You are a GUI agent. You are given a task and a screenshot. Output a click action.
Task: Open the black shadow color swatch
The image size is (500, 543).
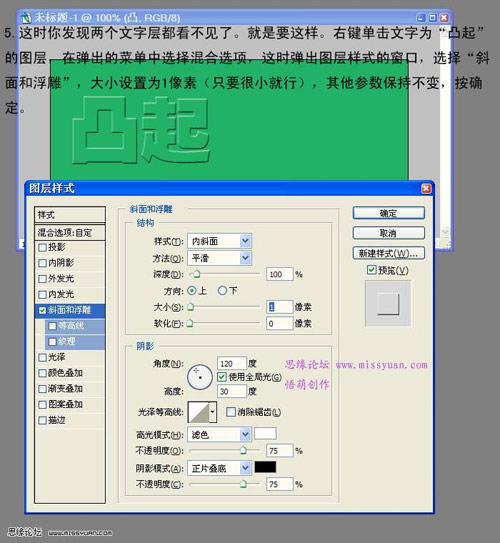(x=265, y=467)
